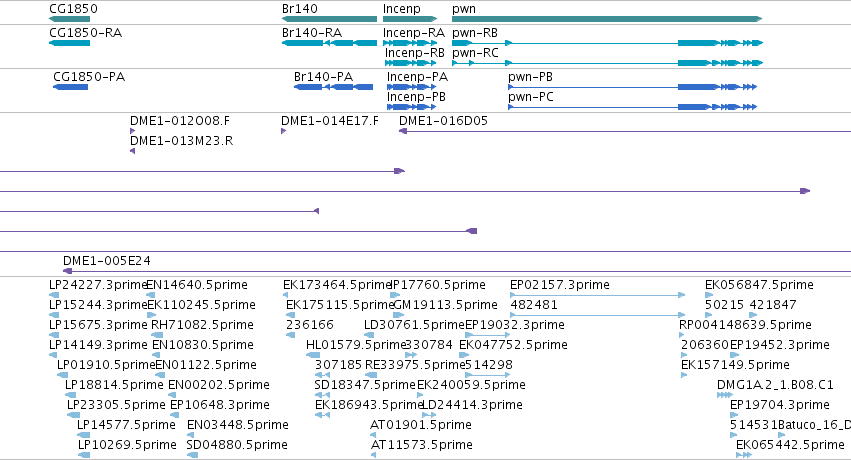Select the CG1850-PA protein label

coord(89,76)
